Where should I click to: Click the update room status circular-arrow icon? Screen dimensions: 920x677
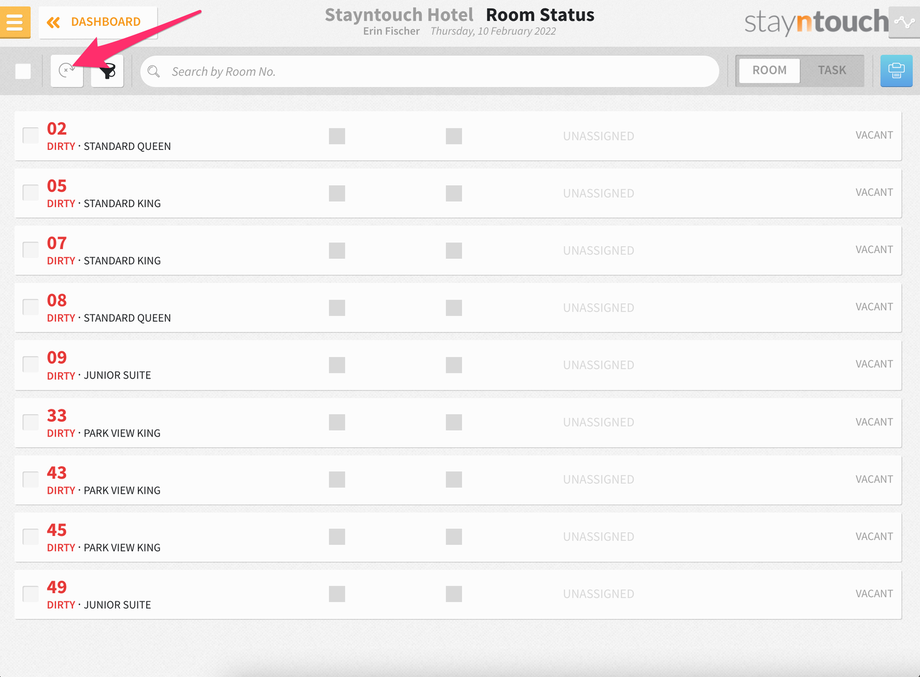67,71
